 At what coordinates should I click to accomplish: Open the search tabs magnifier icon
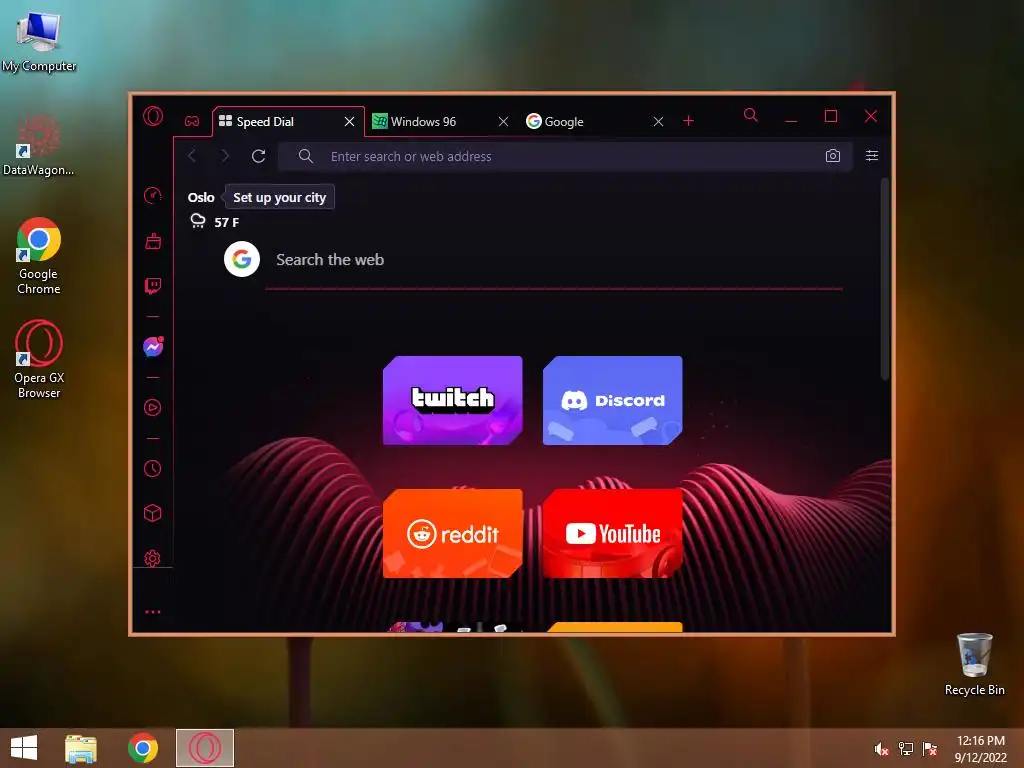(751, 116)
